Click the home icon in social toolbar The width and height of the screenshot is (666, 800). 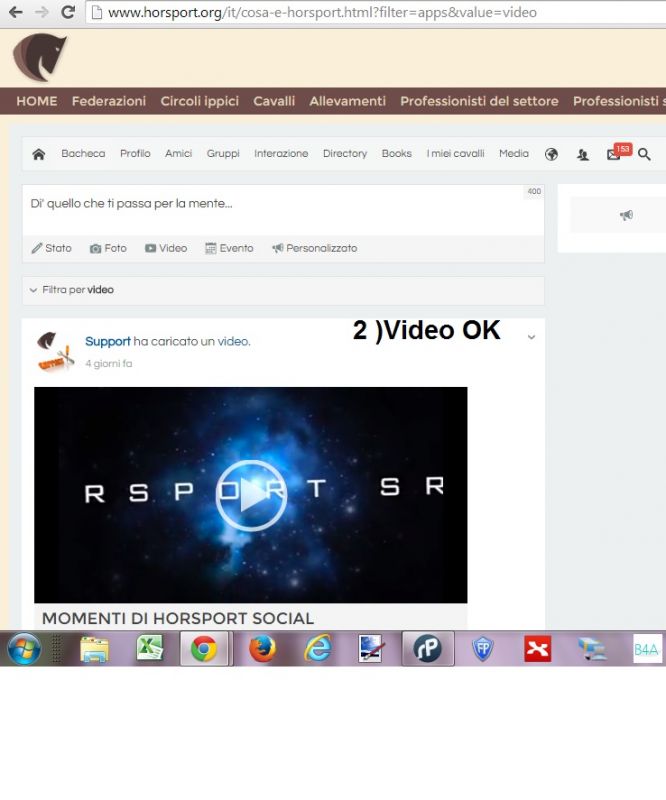point(38,154)
